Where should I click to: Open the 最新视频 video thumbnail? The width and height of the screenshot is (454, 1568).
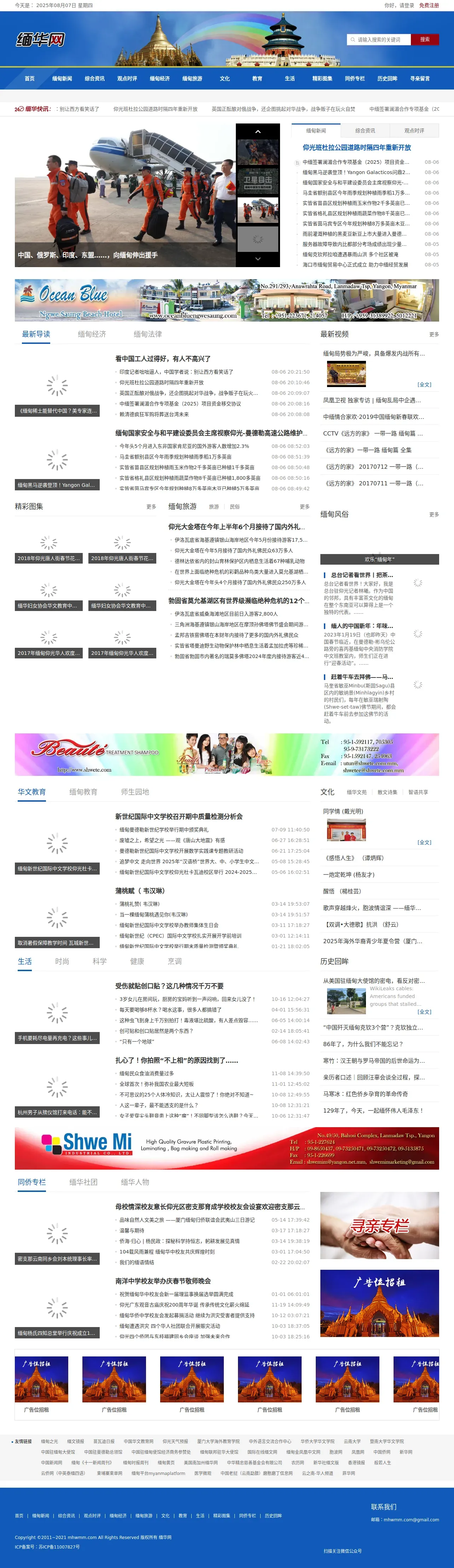point(346,374)
